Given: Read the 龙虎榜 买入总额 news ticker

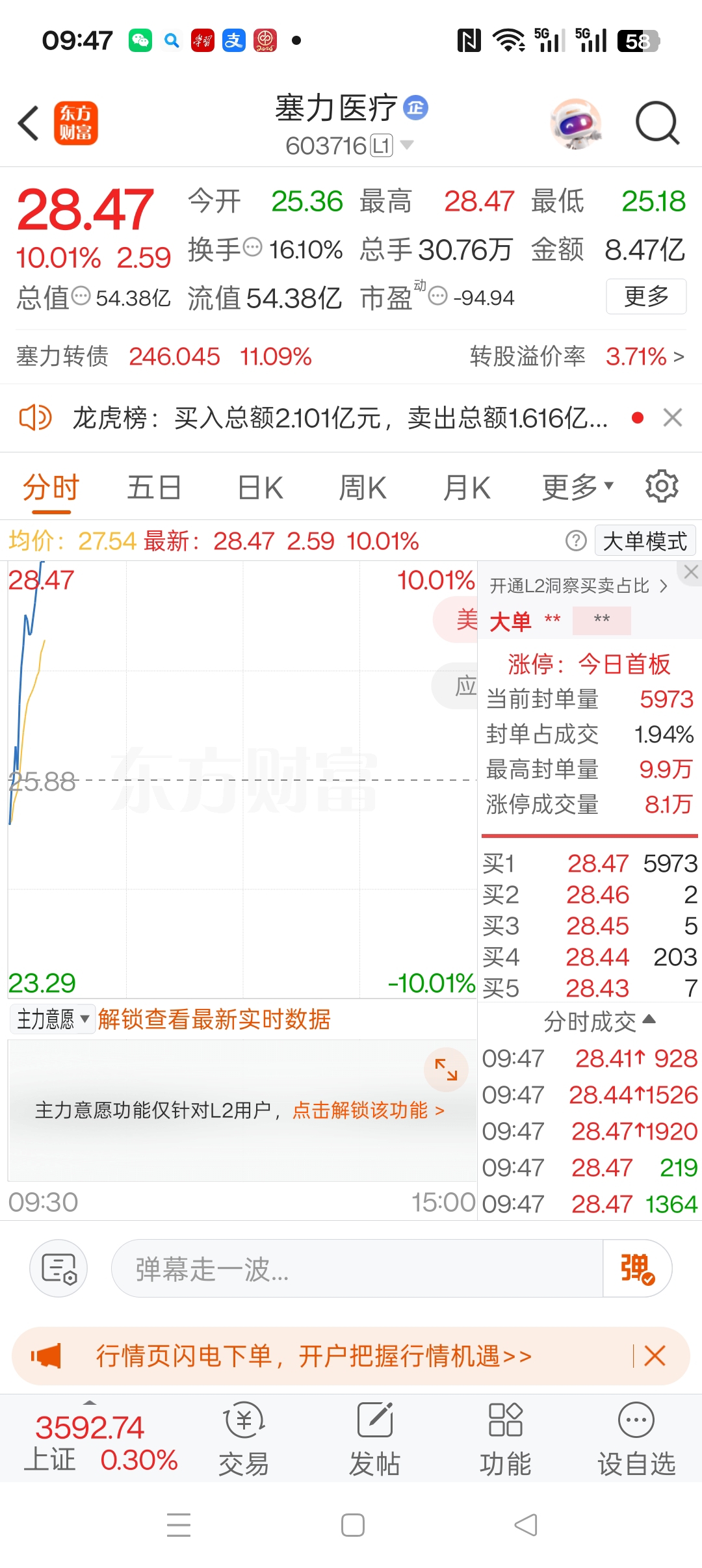Looking at the screenshot, I should click(x=340, y=417).
